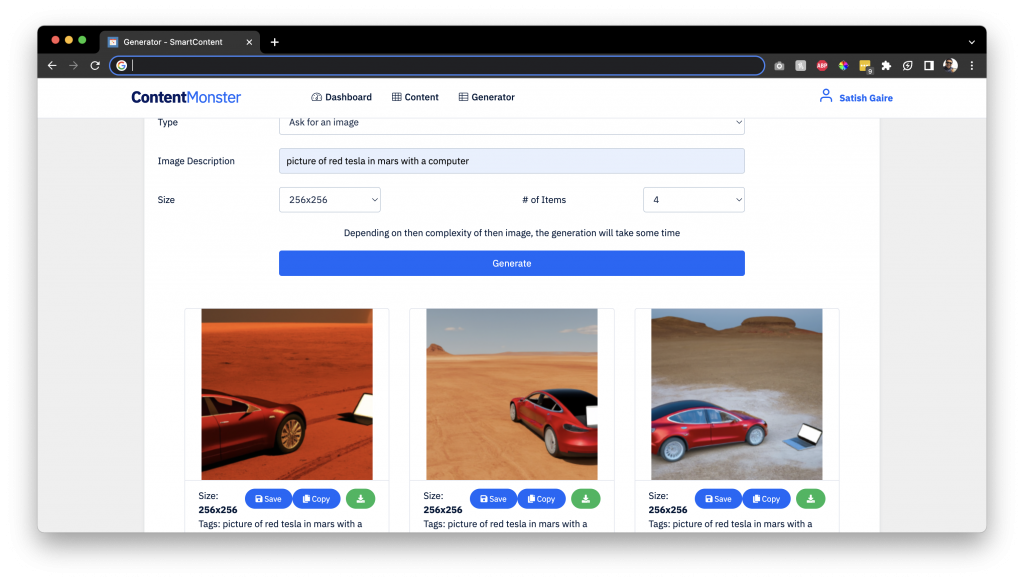
Task: Open the # of Items dropdown
Action: tap(694, 200)
